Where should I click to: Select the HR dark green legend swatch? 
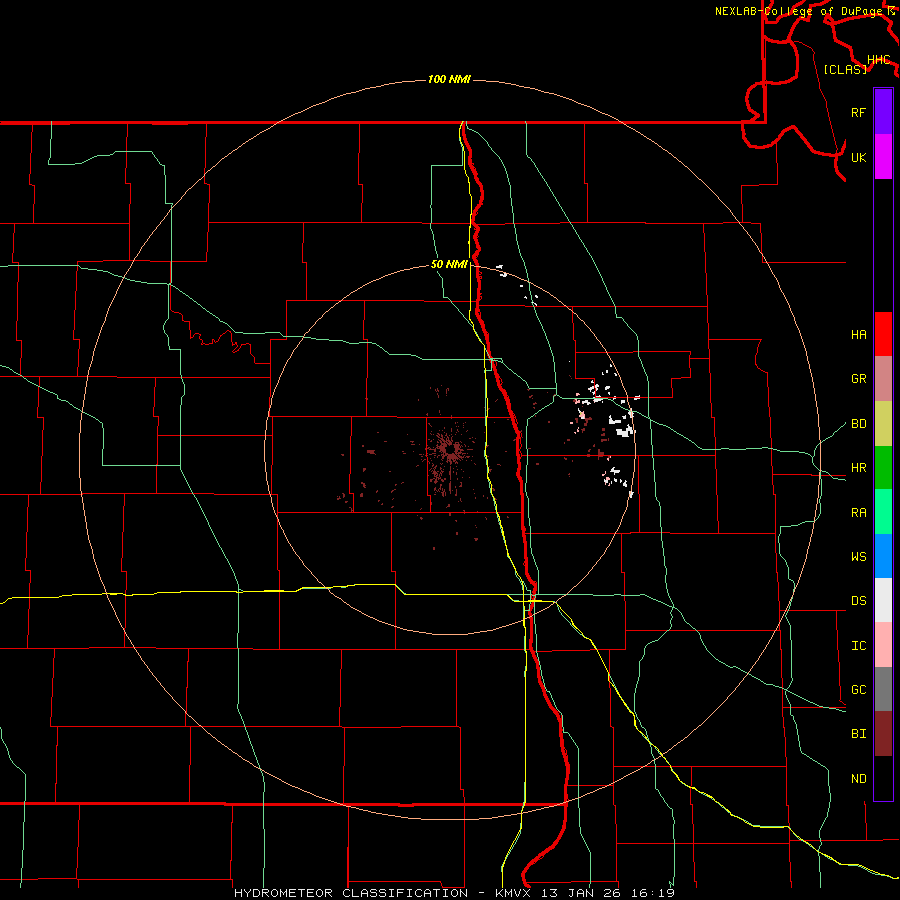coord(883,467)
